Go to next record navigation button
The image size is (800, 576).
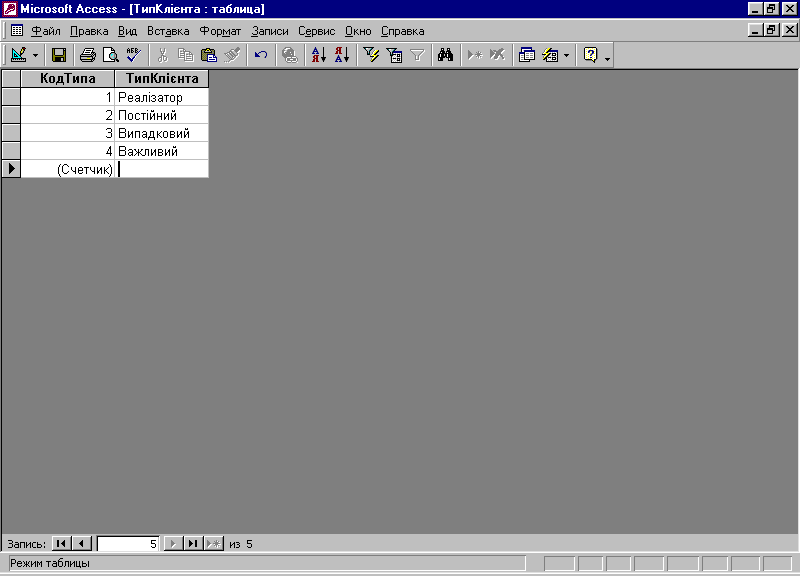tap(173, 543)
